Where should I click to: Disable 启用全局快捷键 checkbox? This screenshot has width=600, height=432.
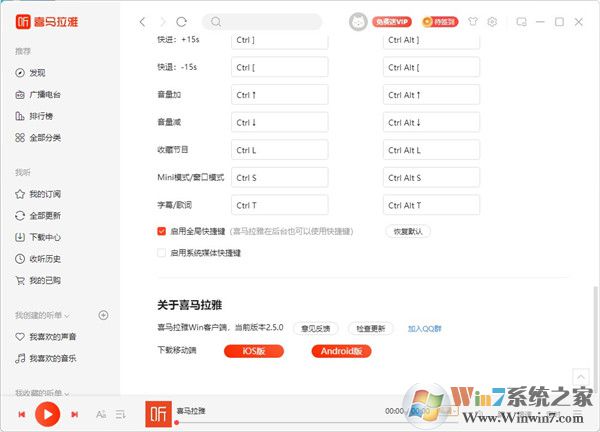pyautogui.click(x=161, y=231)
